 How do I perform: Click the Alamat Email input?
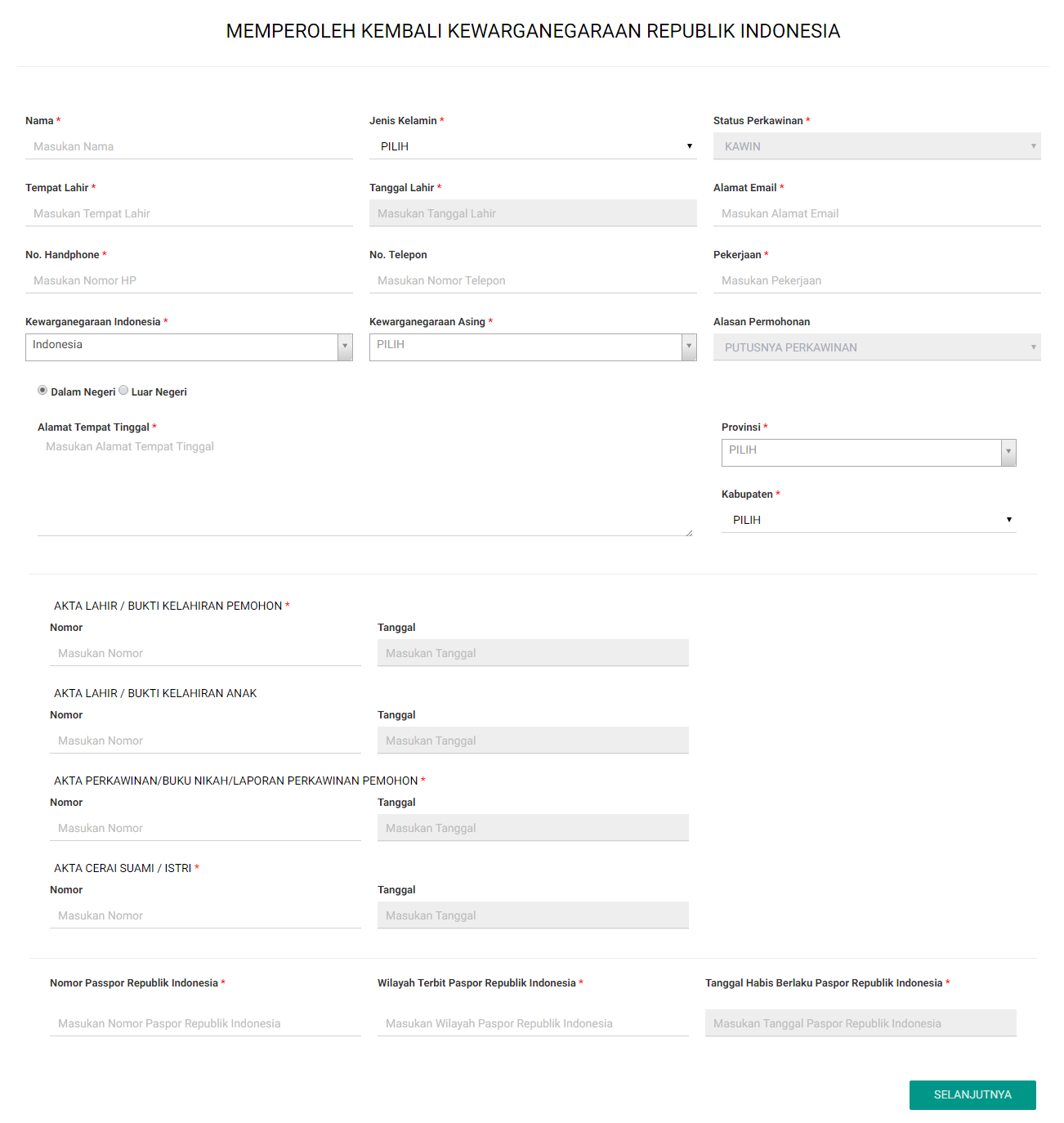[876, 213]
